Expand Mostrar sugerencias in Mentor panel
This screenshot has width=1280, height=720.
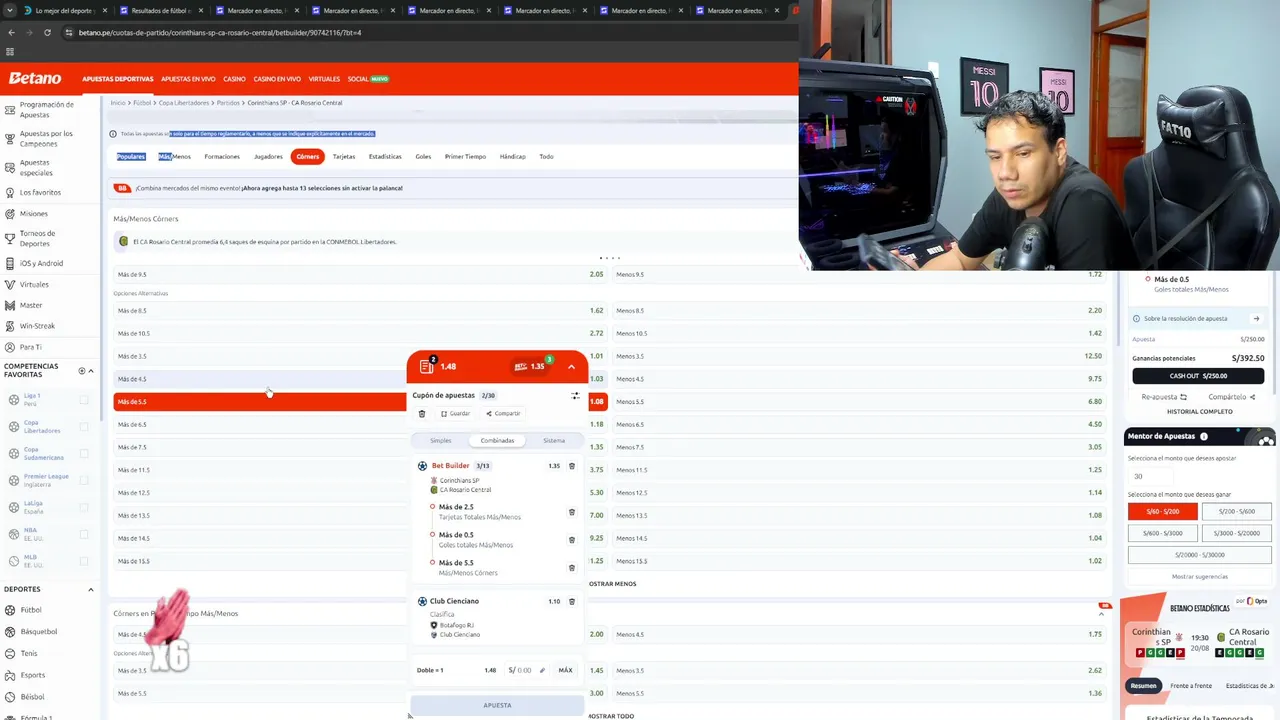point(1200,577)
